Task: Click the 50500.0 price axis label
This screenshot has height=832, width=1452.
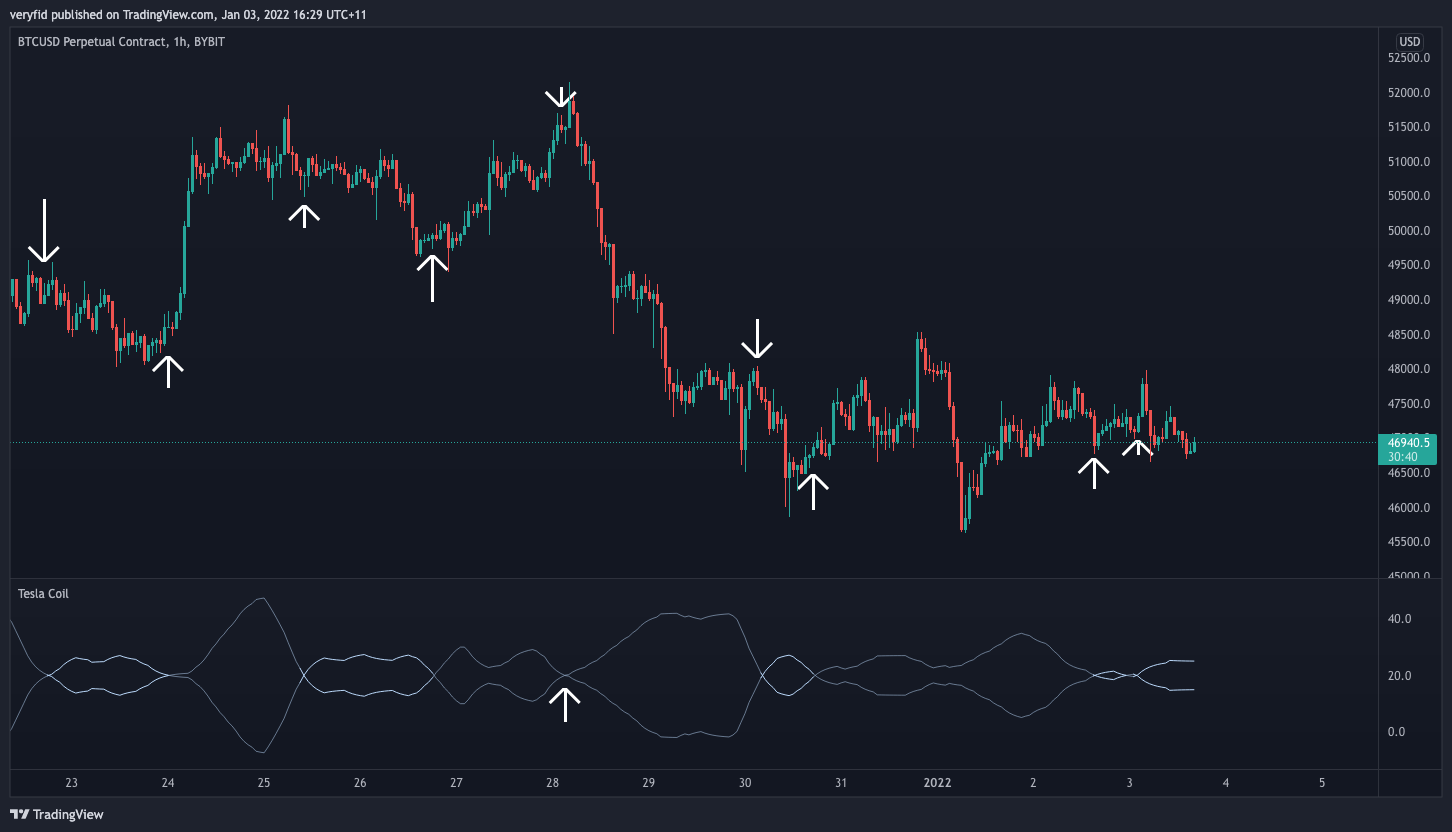Action: [x=1408, y=196]
